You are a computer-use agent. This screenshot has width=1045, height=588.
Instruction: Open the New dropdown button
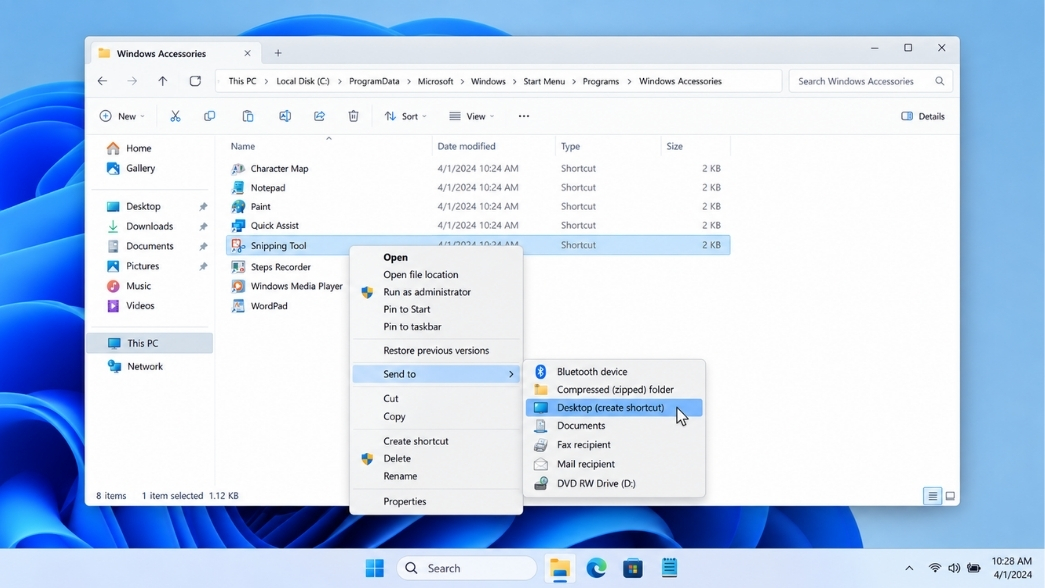[122, 116]
